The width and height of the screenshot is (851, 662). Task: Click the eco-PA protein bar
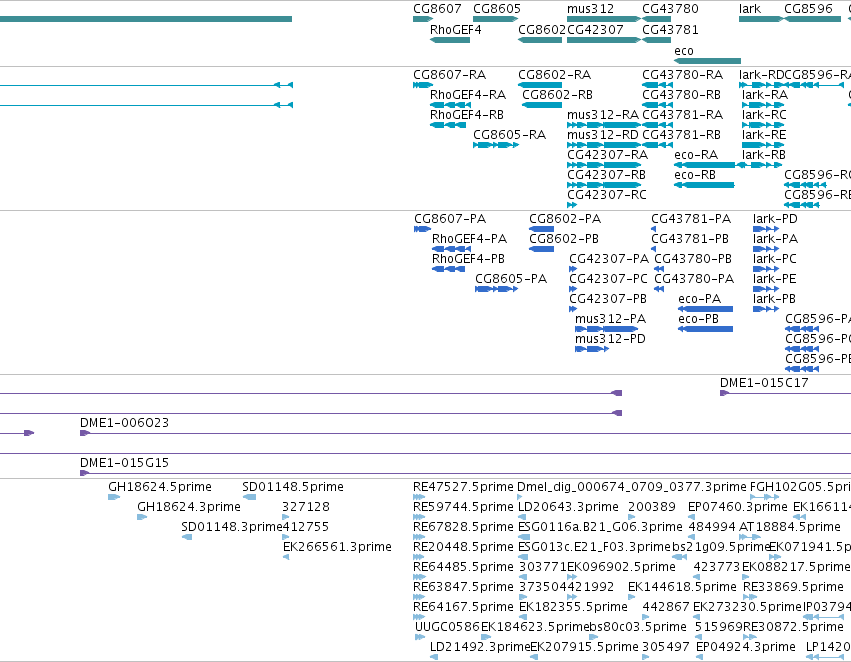click(x=706, y=309)
